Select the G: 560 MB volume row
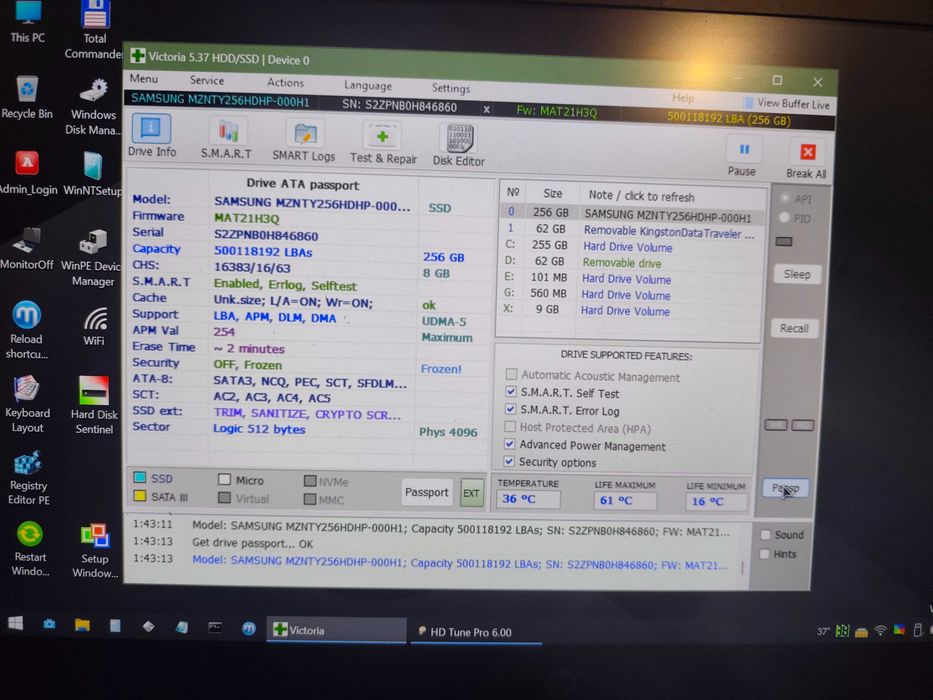 pyautogui.click(x=628, y=294)
